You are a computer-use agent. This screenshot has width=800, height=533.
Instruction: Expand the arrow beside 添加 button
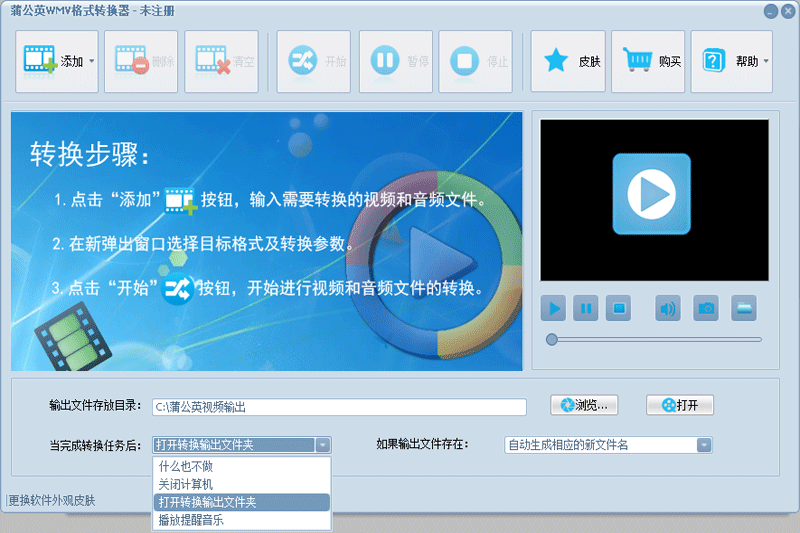tap(92, 61)
